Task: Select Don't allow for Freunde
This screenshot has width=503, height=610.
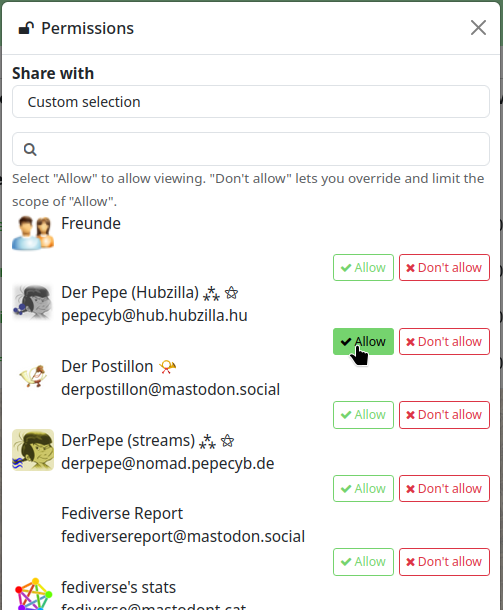Action: pos(444,268)
